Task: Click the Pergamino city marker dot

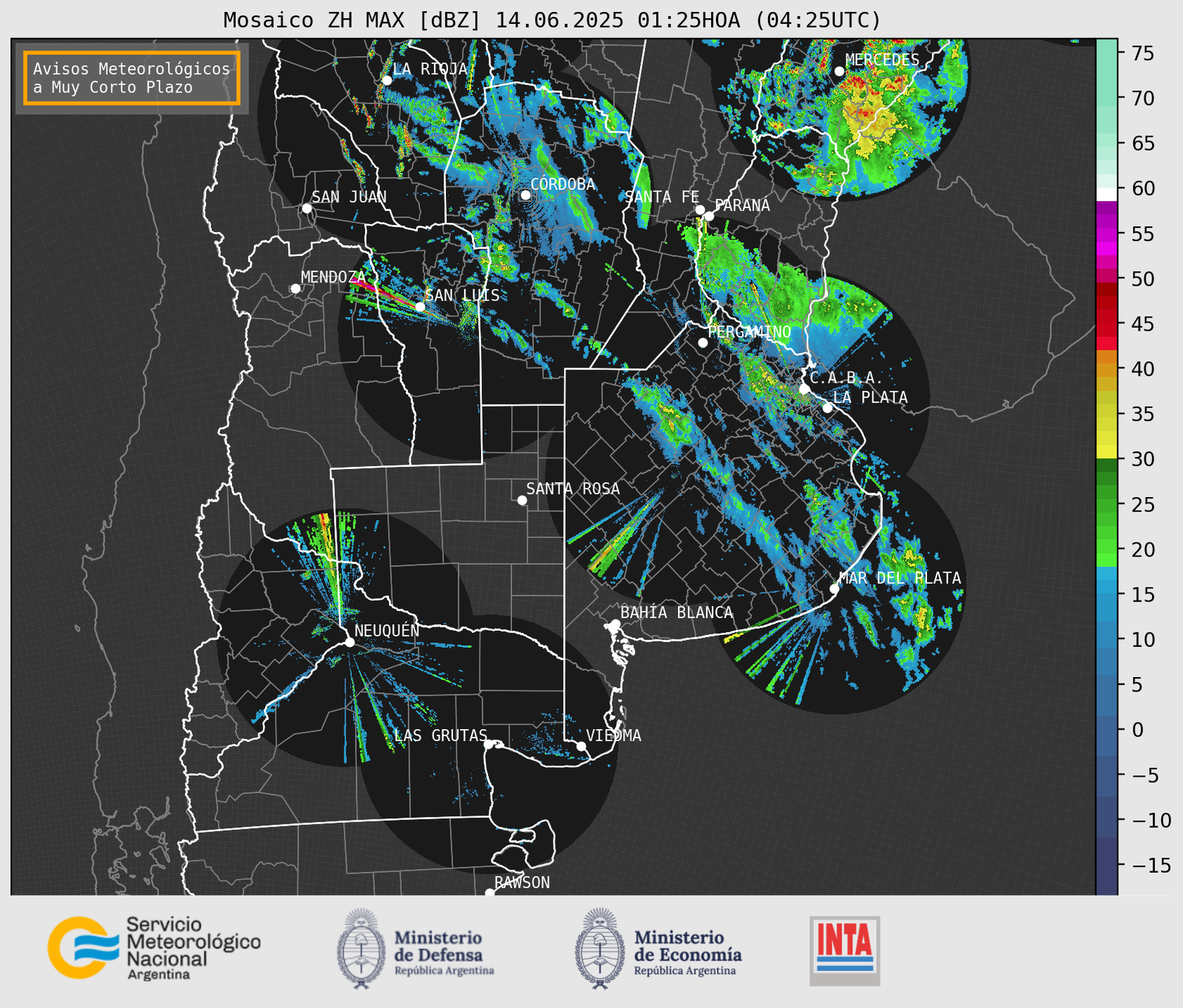Action: 703,343
